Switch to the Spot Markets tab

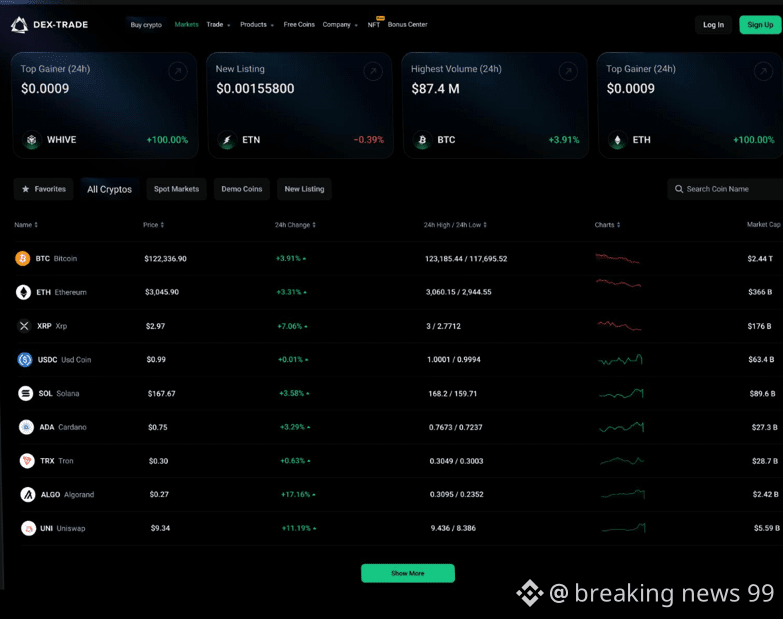(176, 189)
